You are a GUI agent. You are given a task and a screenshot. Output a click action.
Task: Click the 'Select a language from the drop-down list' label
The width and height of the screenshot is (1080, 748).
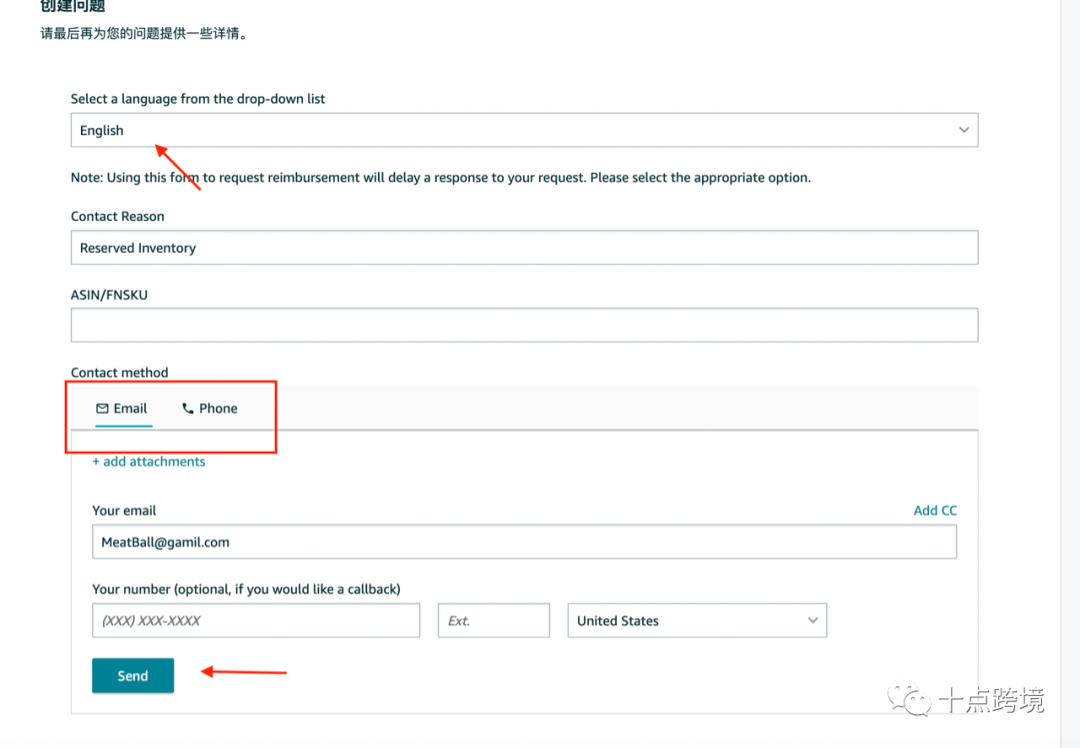tap(198, 98)
